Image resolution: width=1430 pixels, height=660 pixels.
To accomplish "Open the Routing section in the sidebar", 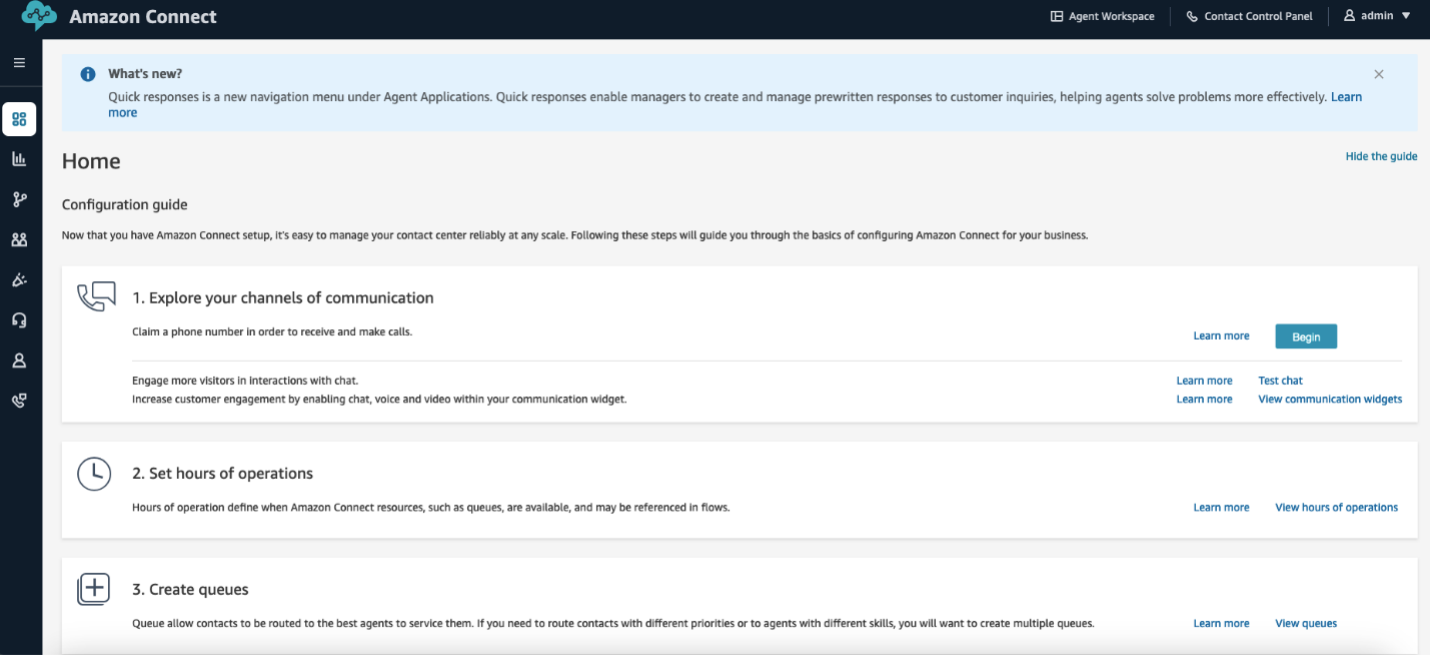I will 19,199.
